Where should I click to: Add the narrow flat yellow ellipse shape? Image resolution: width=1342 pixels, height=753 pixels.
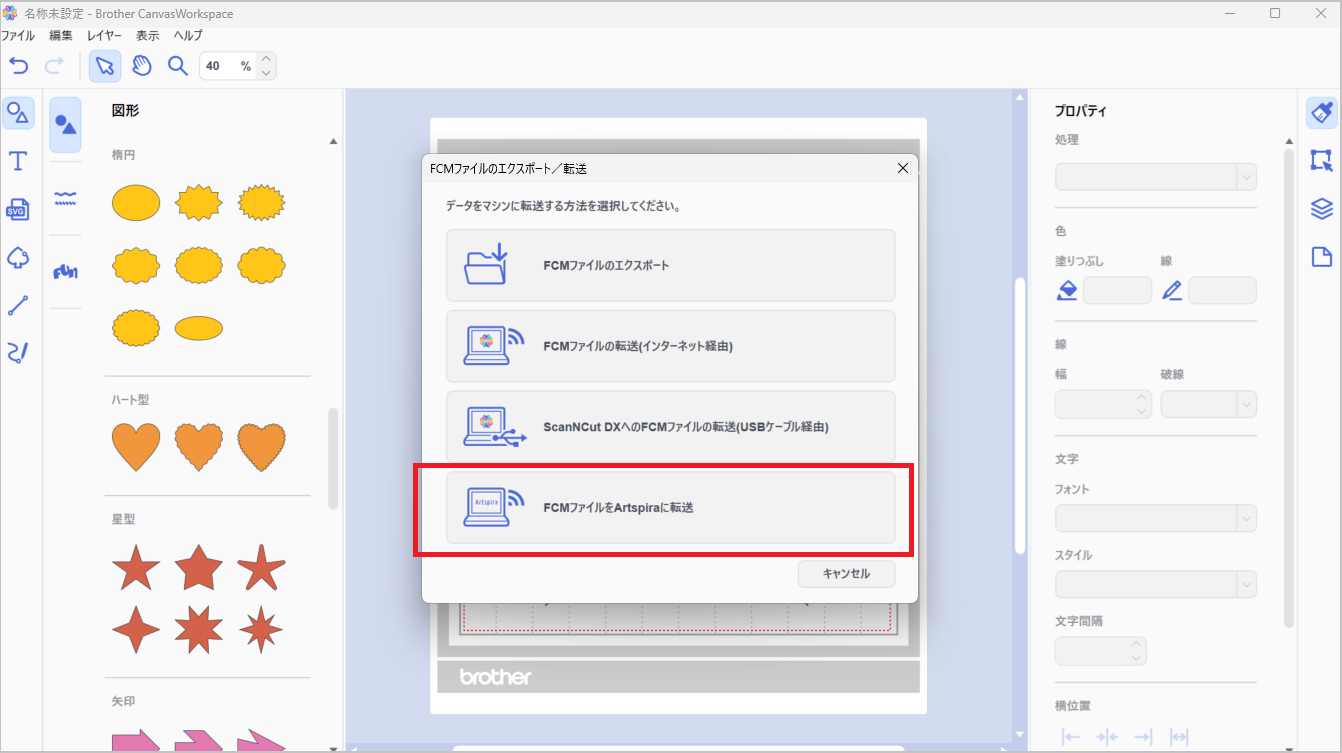[x=198, y=327]
